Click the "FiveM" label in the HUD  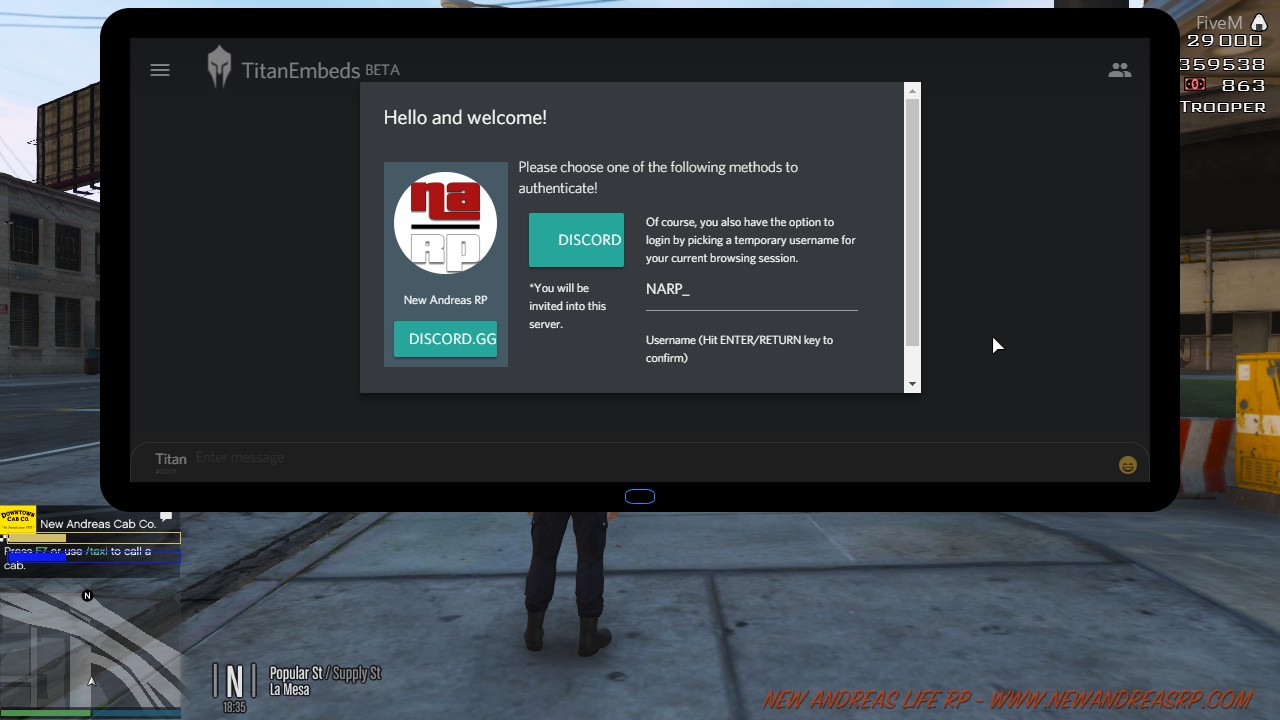[1219, 23]
